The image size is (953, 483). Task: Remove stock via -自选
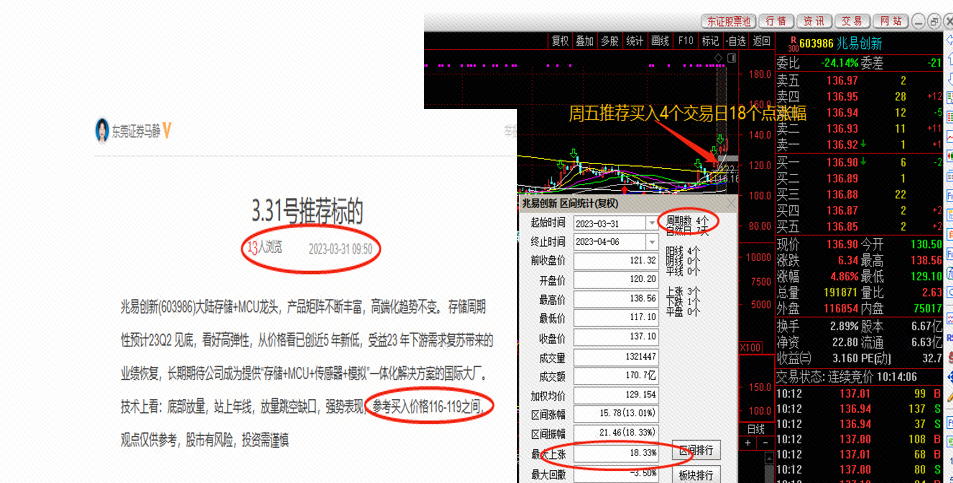pyautogui.click(x=735, y=41)
